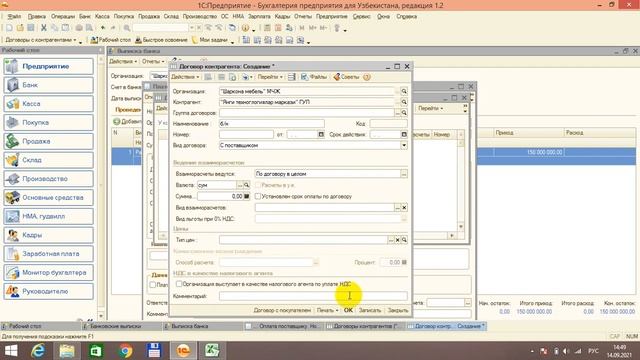Click the calculator icon in main toolbar
This screenshot has width=640, height=360.
267,28
